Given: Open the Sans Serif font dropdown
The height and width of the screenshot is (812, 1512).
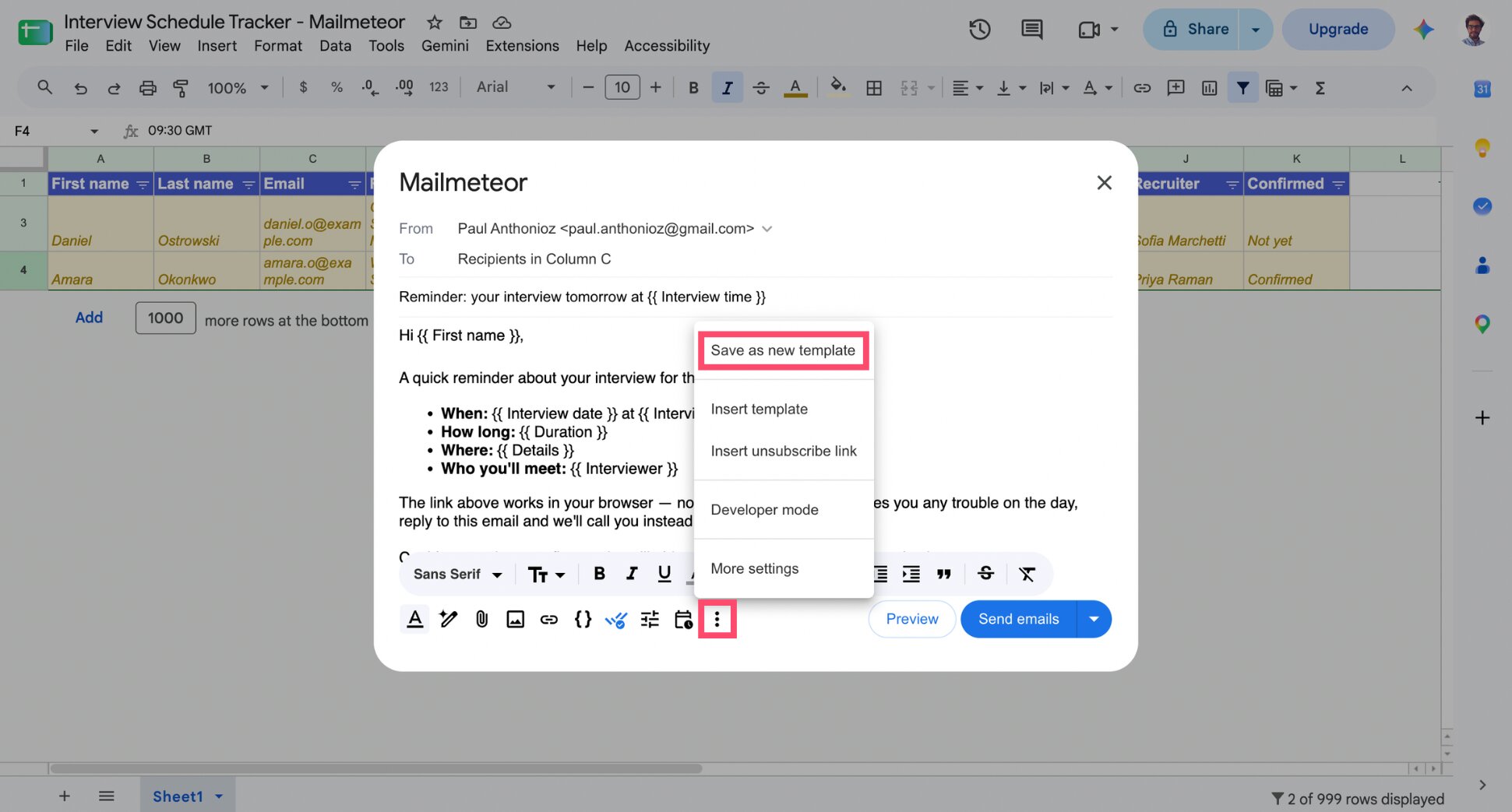Looking at the screenshot, I should coord(458,574).
